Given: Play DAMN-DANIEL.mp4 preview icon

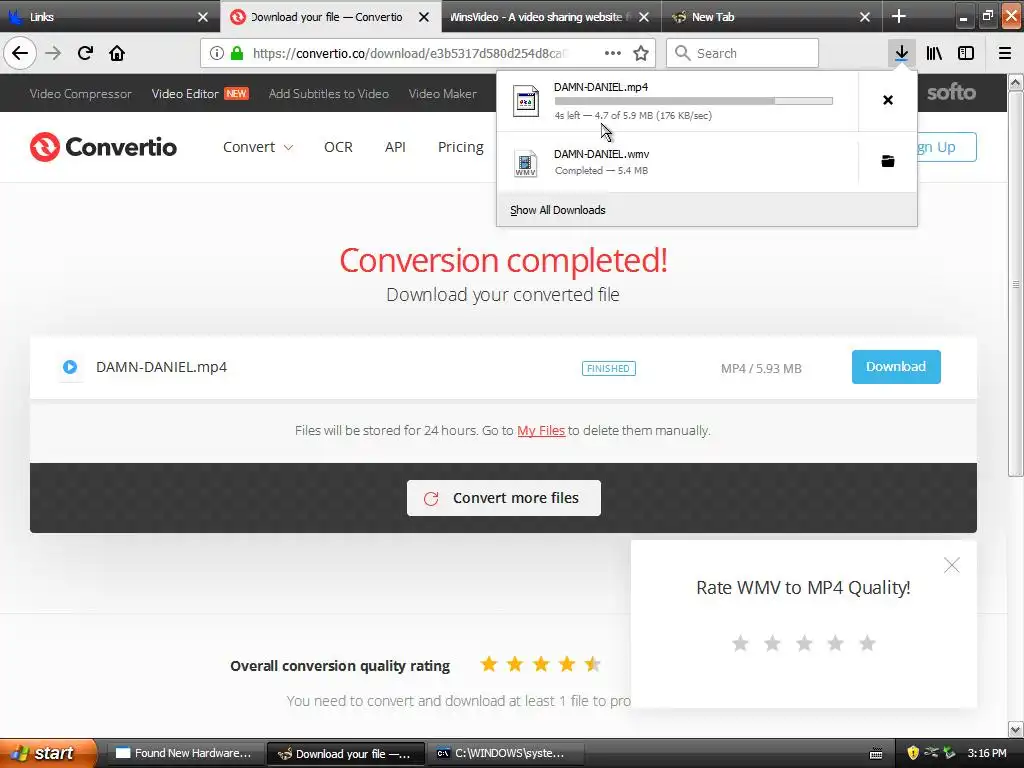Looking at the screenshot, I should pos(70,367).
